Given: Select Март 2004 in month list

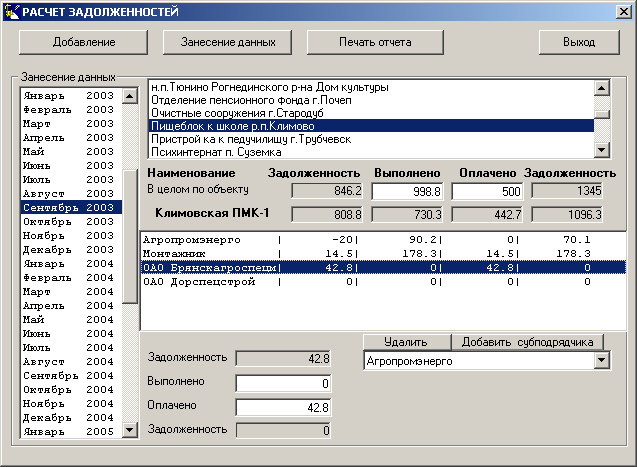Looking at the screenshot, I should click(x=72, y=292).
